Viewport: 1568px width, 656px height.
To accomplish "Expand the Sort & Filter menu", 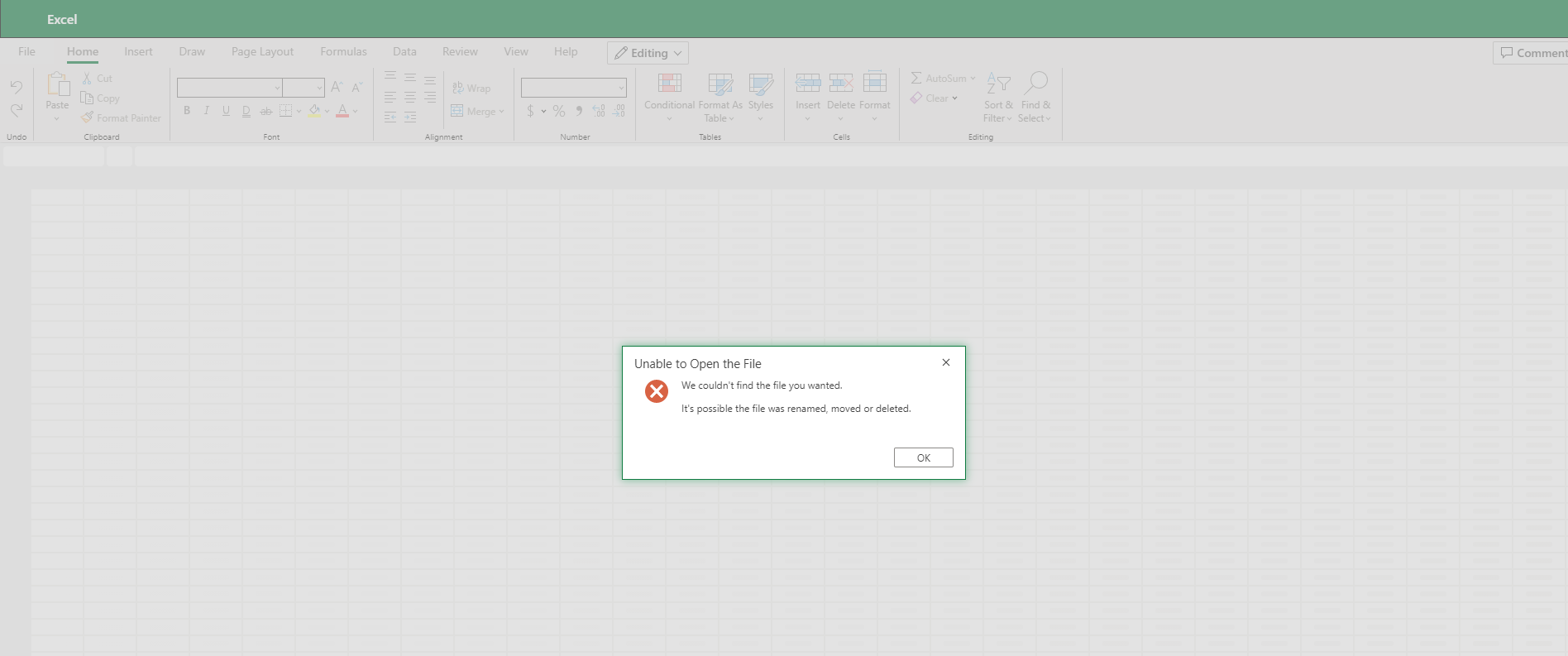I will (x=998, y=112).
